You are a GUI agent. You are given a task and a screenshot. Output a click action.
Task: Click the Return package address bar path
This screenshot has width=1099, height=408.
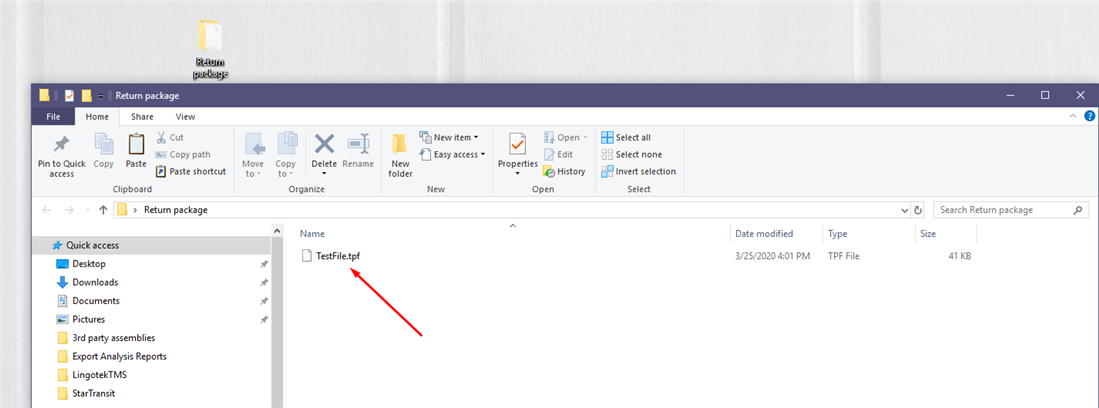point(176,210)
